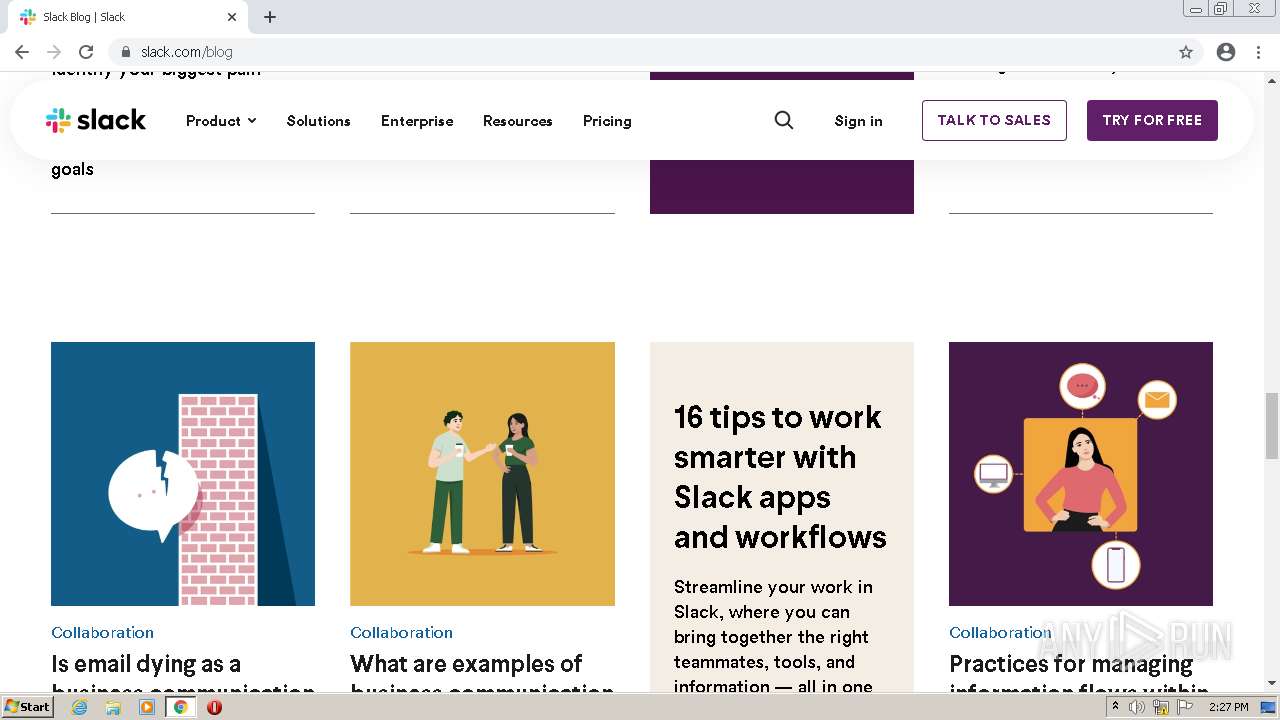Open a new browser tab with the plus icon
The width and height of the screenshot is (1280, 720).
tap(270, 17)
